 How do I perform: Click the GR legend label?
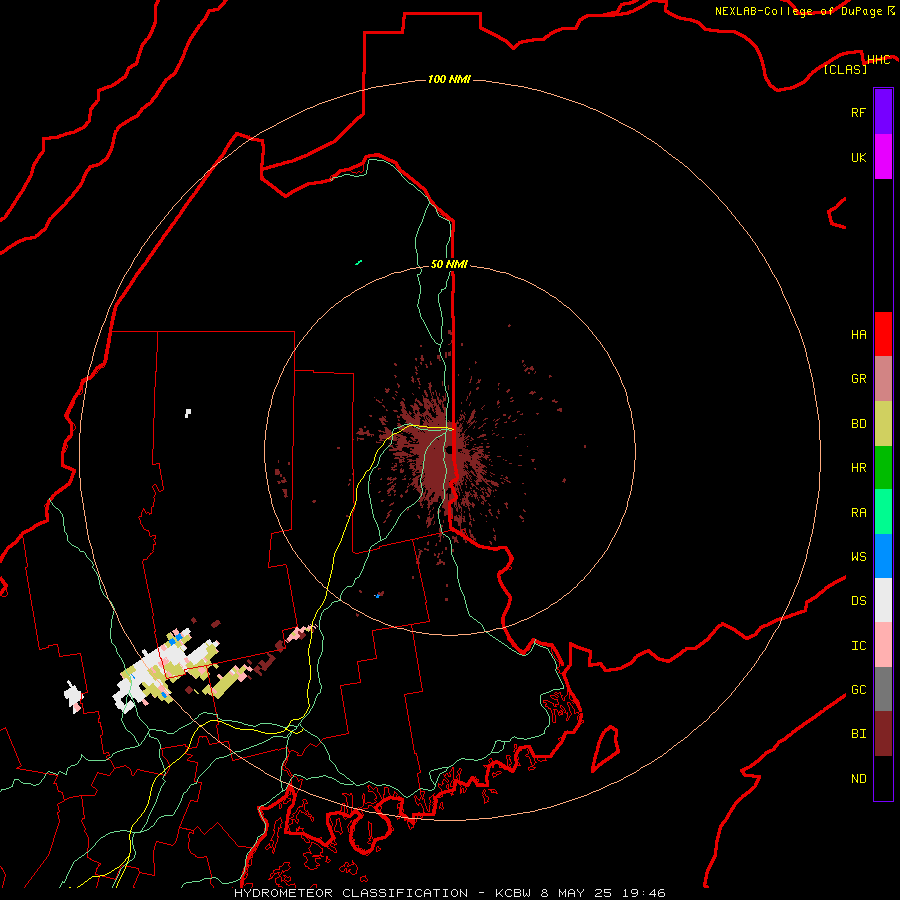coord(858,379)
